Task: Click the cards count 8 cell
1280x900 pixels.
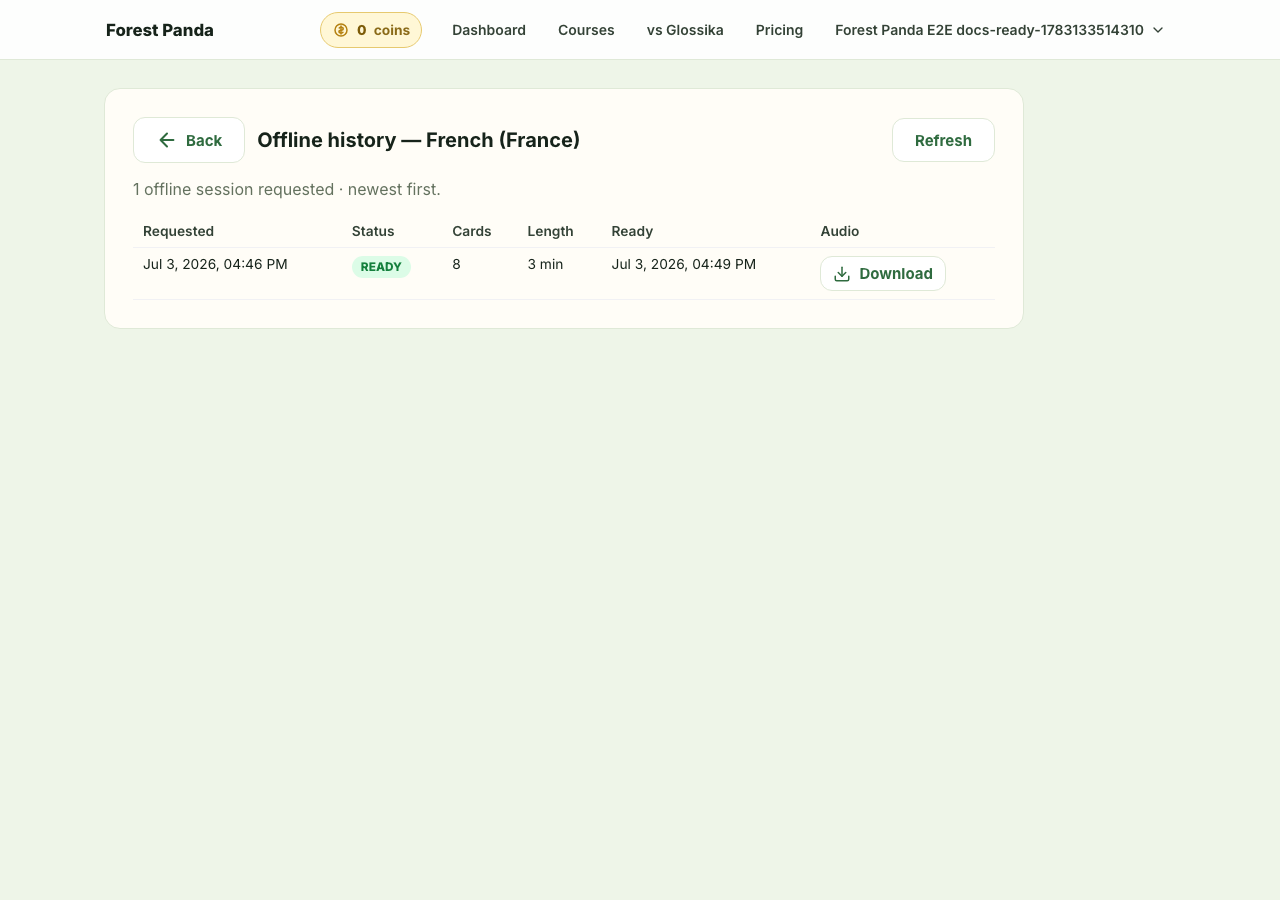Action: pyautogui.click(x=456, y=264)
